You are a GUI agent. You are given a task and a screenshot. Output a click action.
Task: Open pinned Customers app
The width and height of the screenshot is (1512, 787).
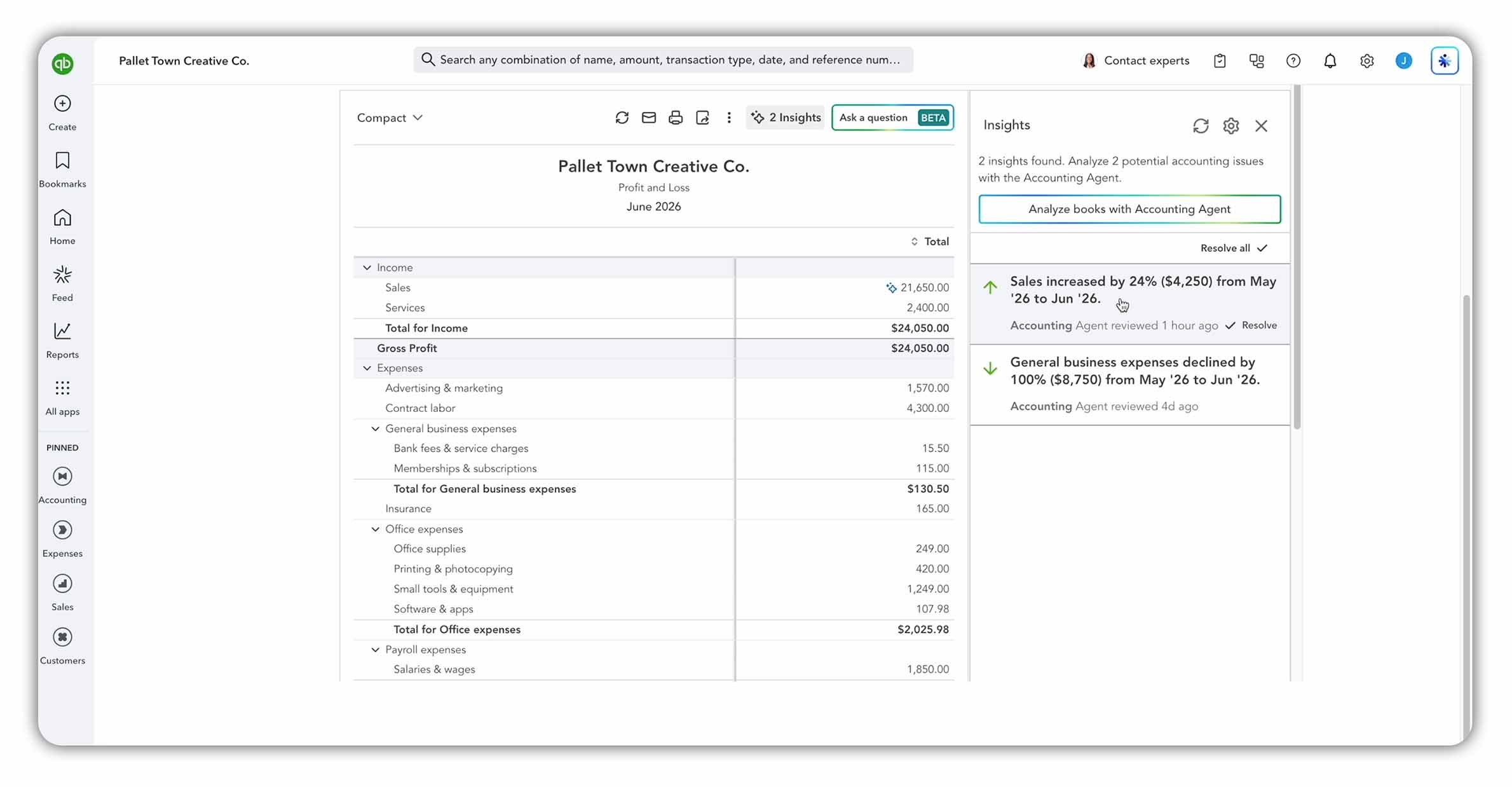[x=62, y=647]
